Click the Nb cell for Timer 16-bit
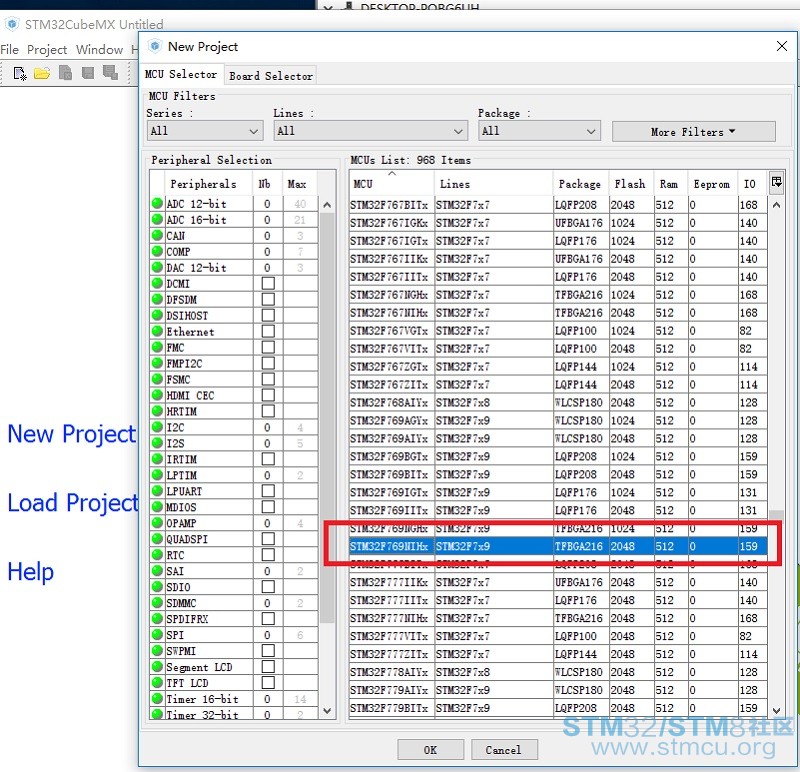This screenshot has width=800, height=772. click(x=267, y=699)
